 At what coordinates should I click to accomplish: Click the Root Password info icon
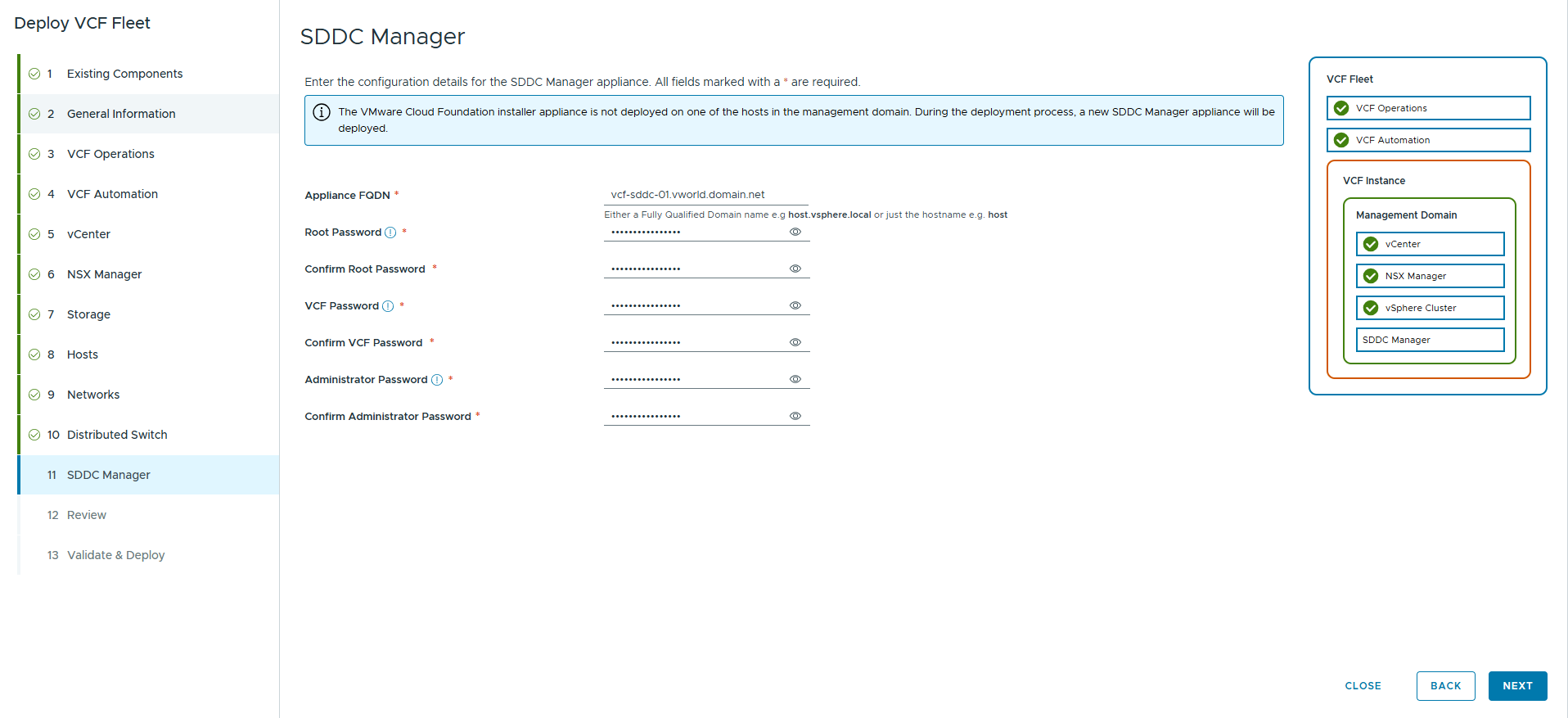(390, 233)
